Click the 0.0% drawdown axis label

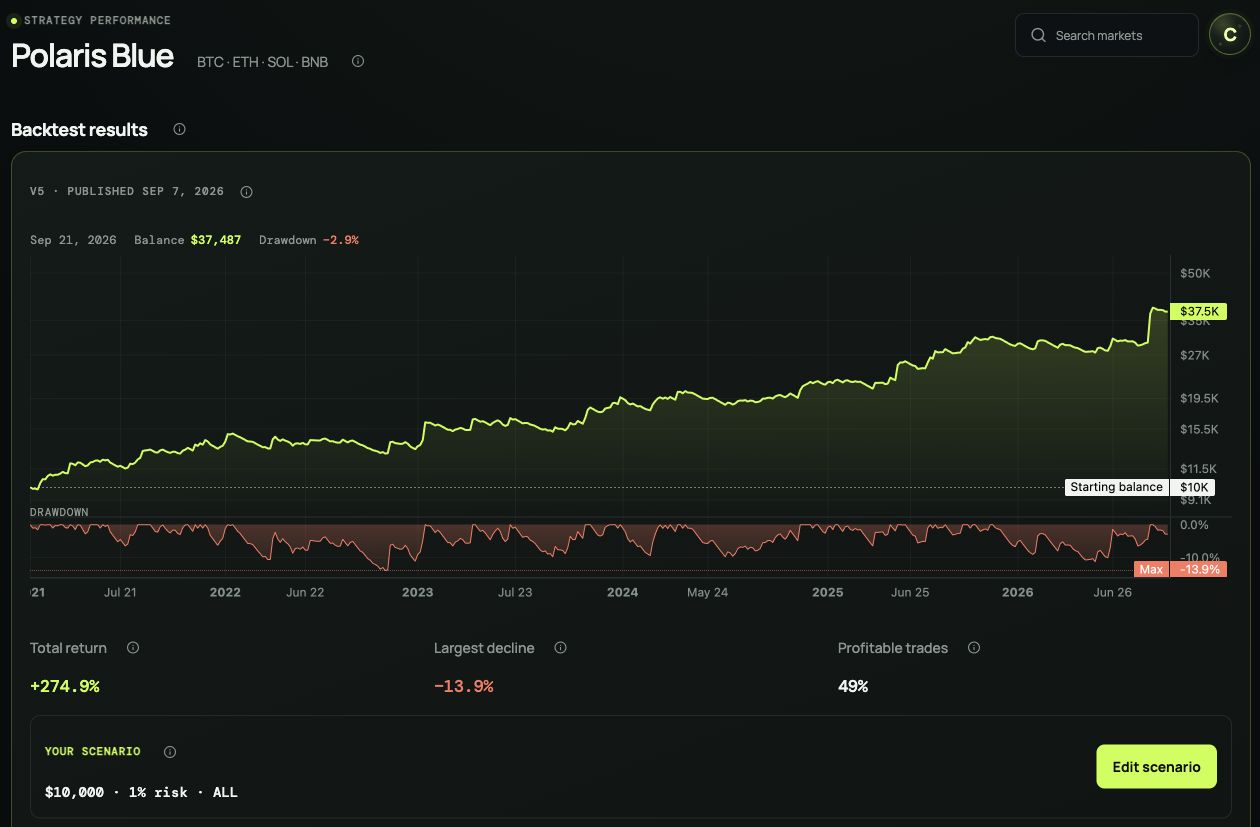click(x=1194, y=525)
